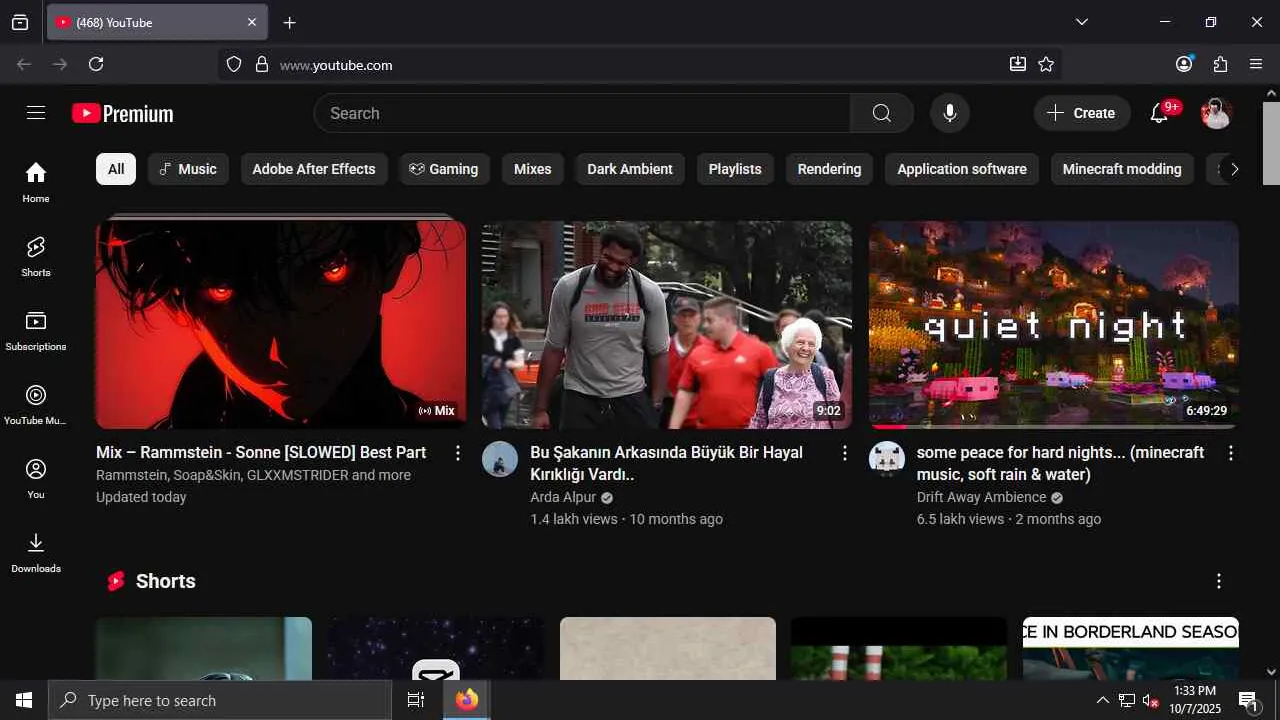Visit the Arda Alpur channel name
This screenshot has width=1280, height=720.
[563, 497]
